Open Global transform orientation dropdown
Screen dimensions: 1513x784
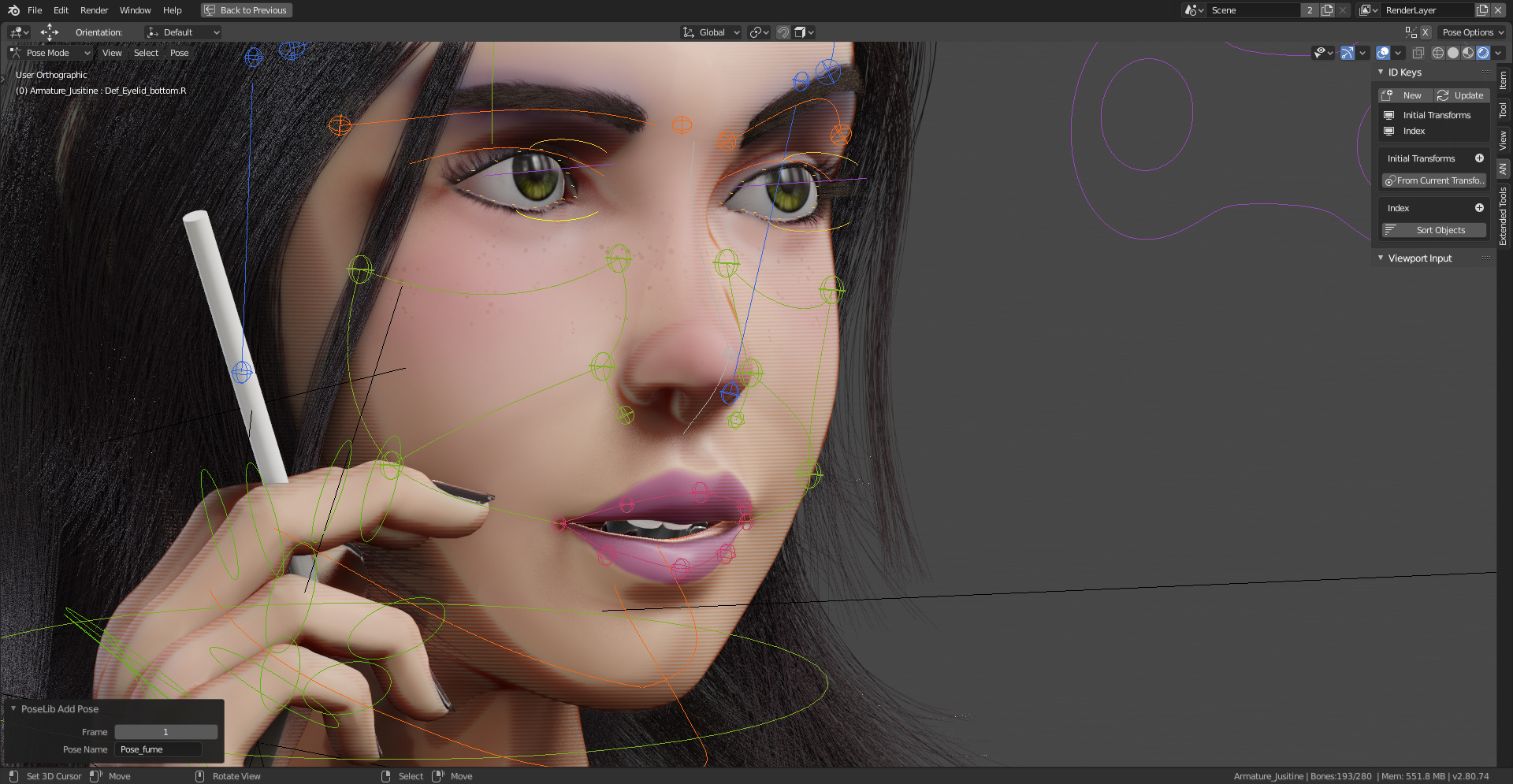(x=711, y=32)
